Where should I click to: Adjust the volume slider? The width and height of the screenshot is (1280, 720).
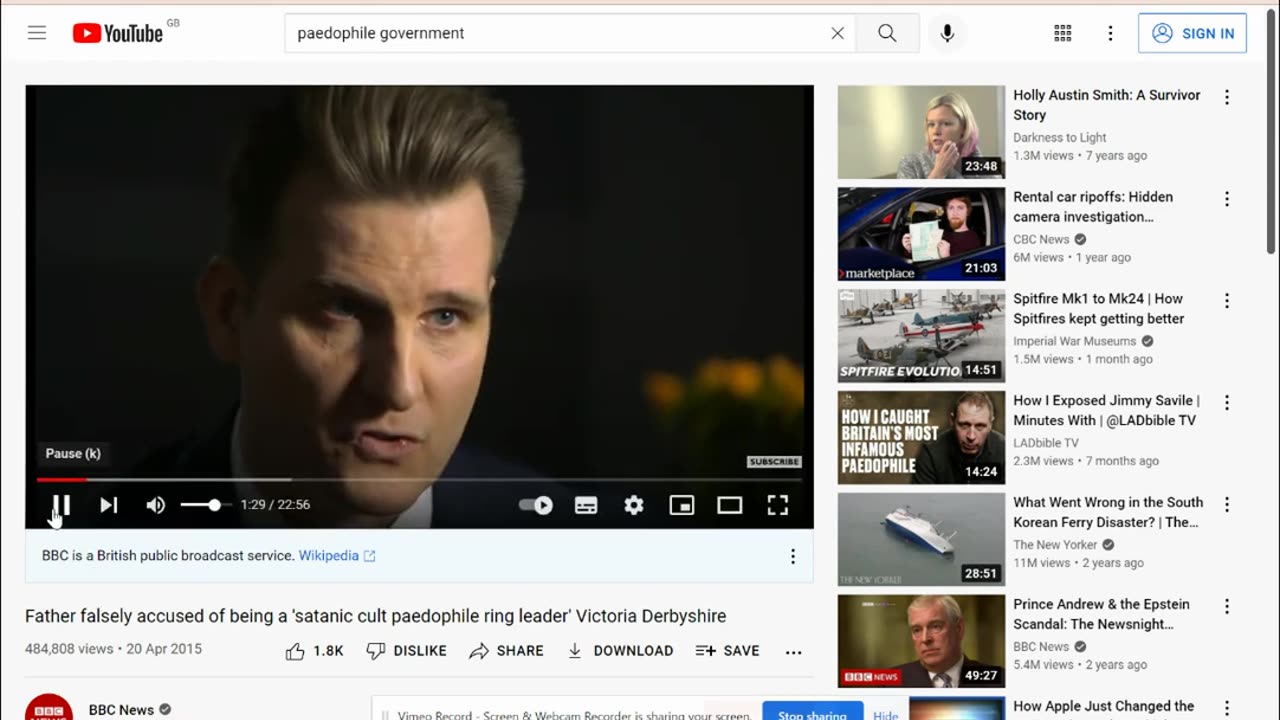coord(206,505)
